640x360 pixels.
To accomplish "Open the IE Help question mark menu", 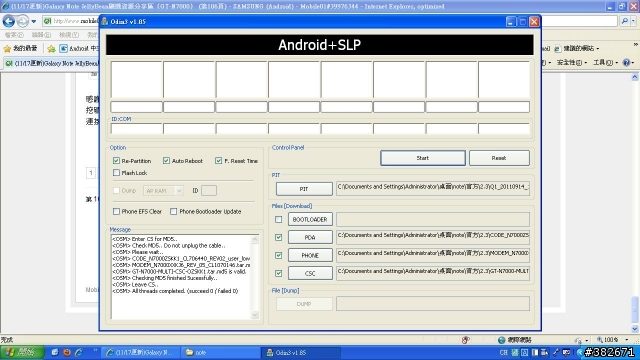I will coord(628,62).
